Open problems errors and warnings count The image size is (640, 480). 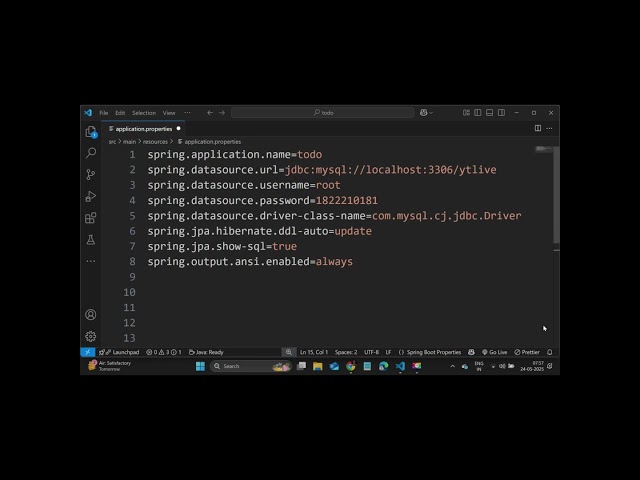click(x=164, y=352)
